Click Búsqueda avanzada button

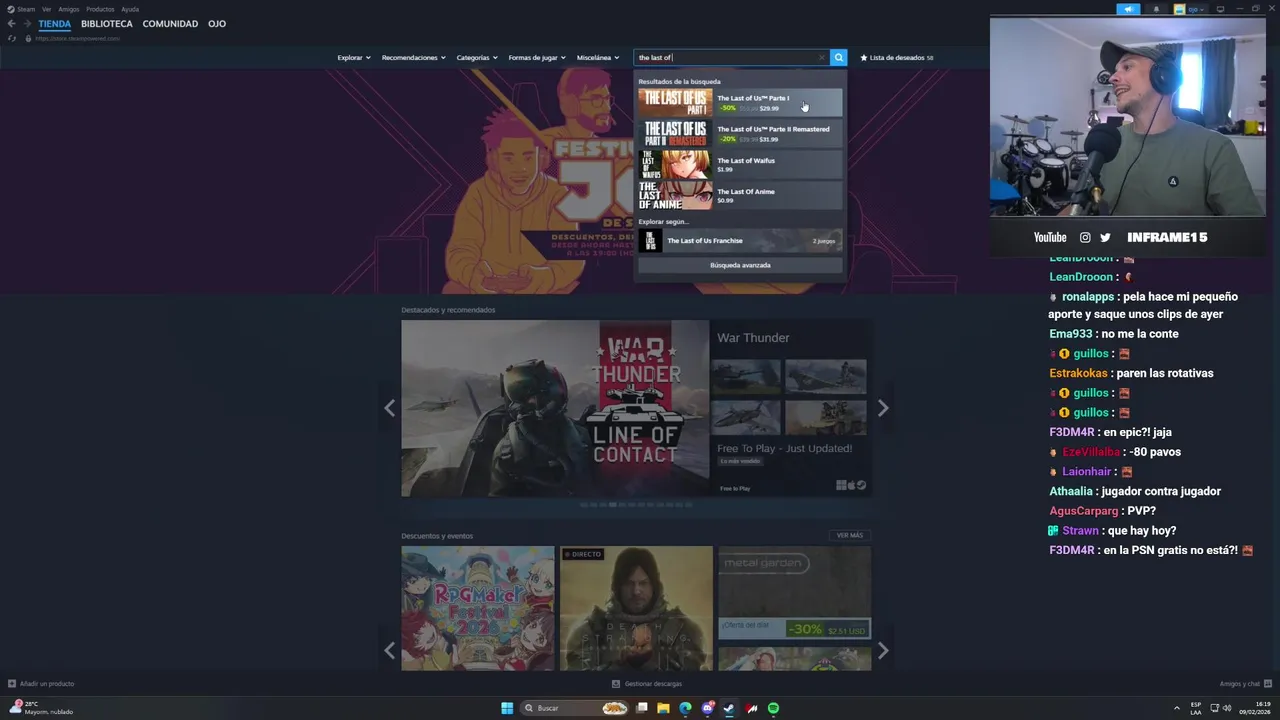click(x=740, y=265)
